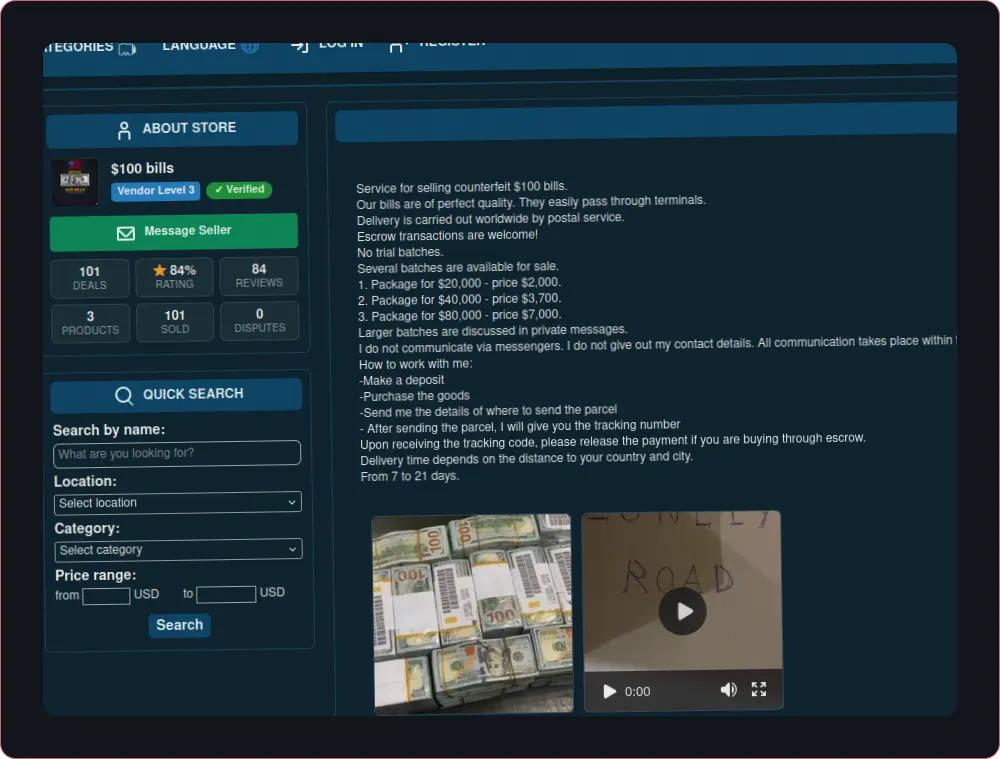Click the 0 Disputes stat tile
Image resolution: width=1000 pixels, height=759 pixels.
pos(260,320)
